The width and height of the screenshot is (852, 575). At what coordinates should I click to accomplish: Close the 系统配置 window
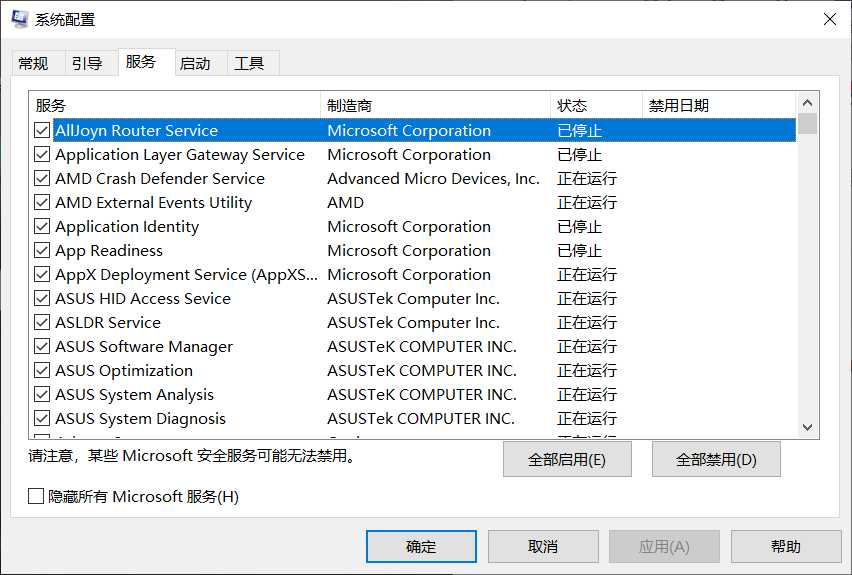[829, 20]
